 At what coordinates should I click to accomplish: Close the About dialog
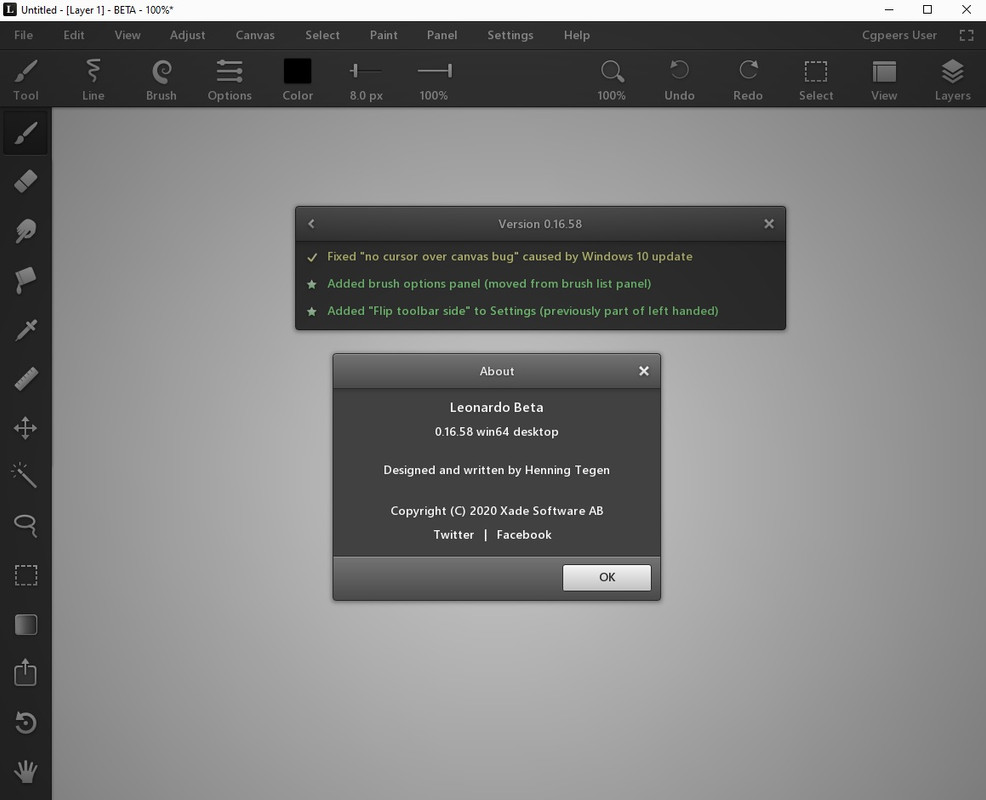pyautogui.click(x=644, y=371)
